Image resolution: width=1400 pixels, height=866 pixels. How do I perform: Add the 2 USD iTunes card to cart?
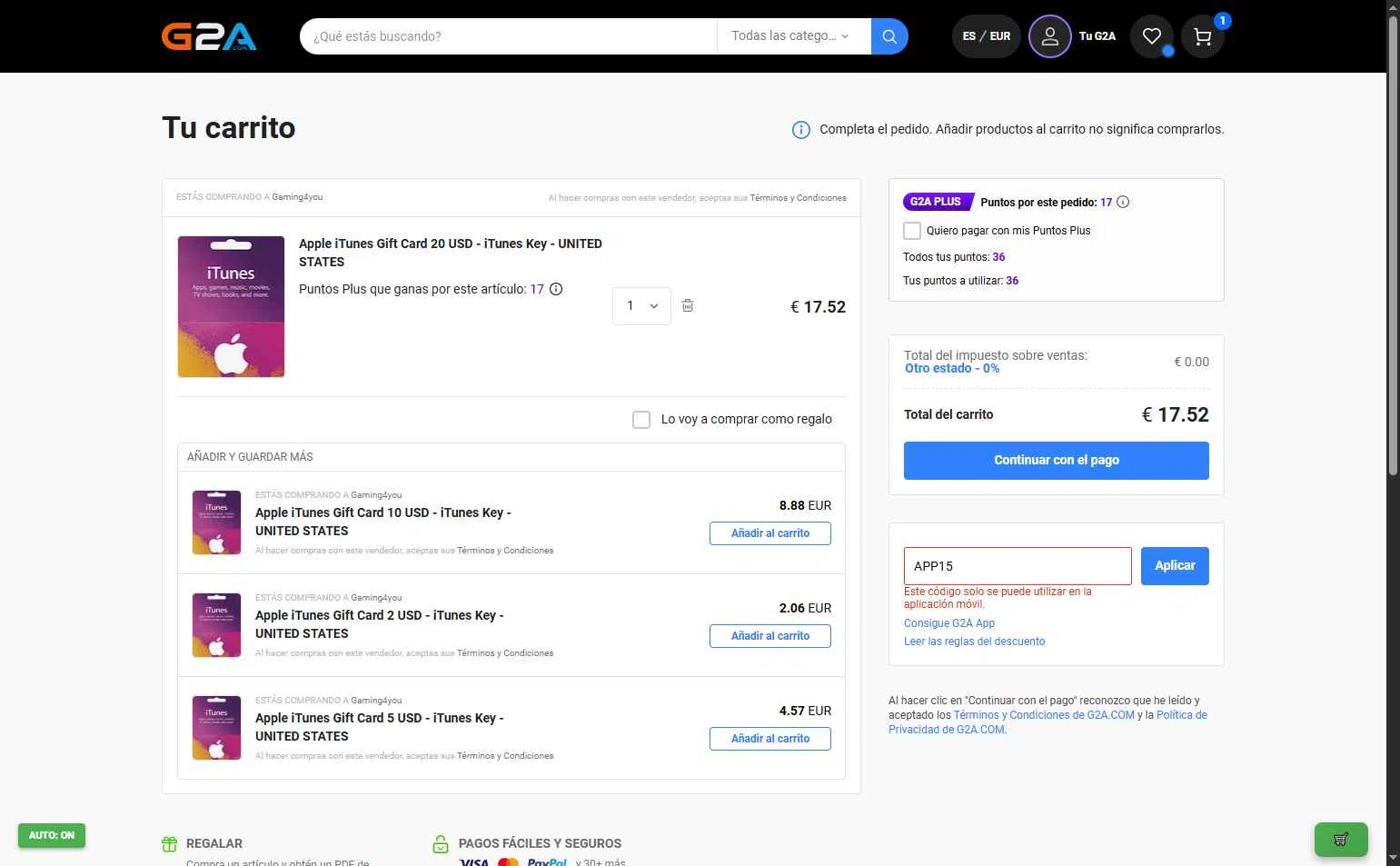pos(770,636)
